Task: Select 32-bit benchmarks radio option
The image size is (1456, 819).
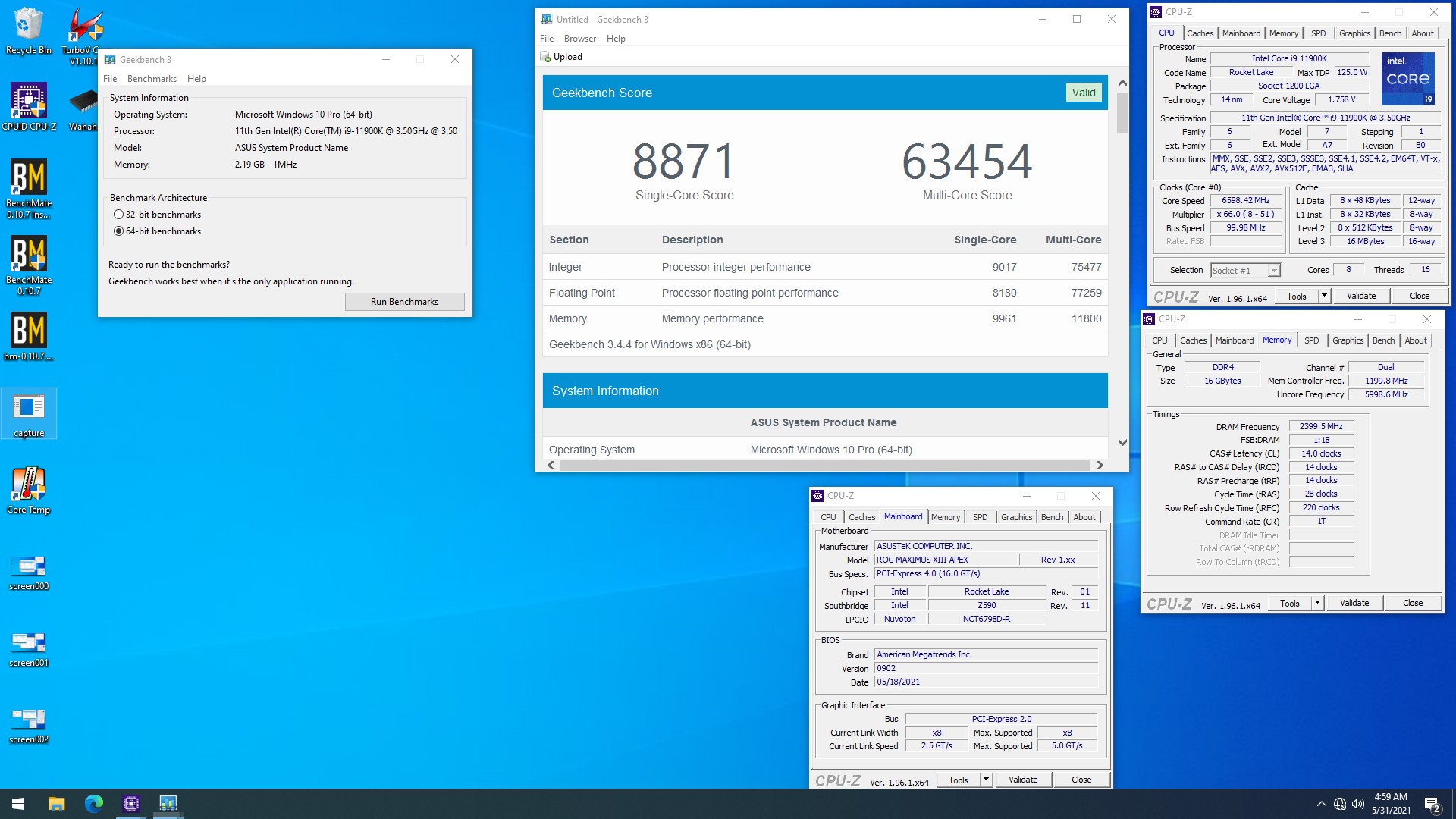Action: (118, 215)
